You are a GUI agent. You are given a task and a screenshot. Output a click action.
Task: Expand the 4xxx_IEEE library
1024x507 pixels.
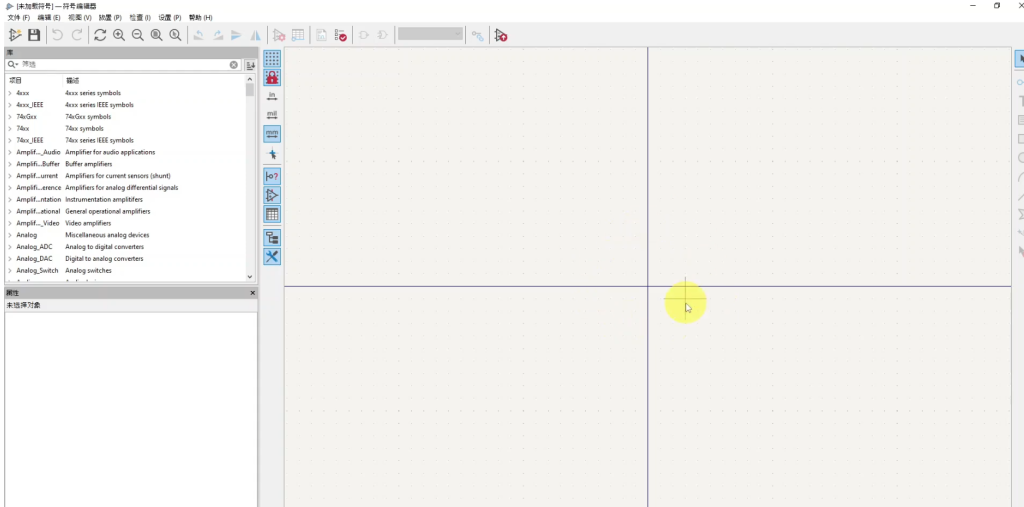tap(10, 105)
